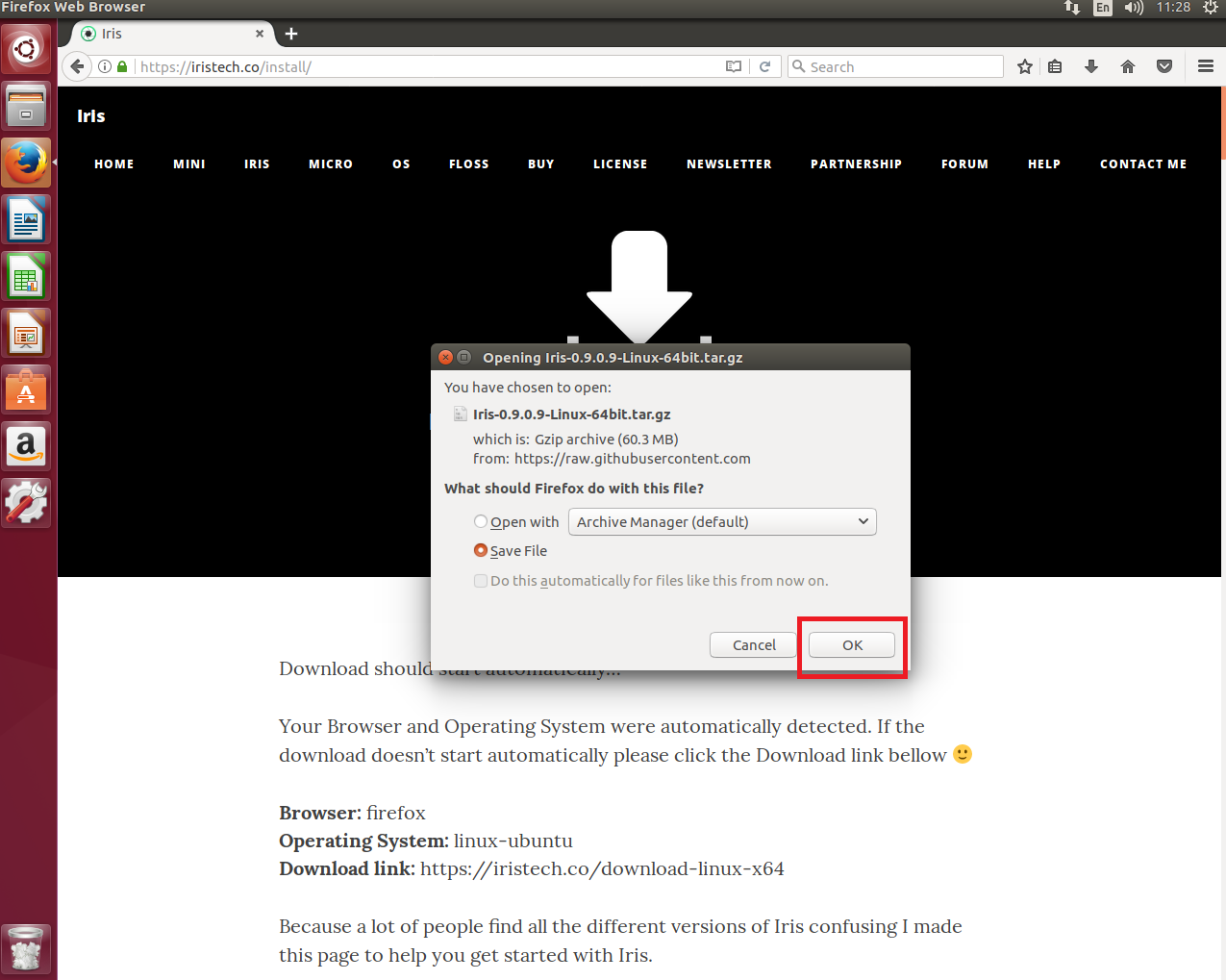Open the BUY page

(x=541, y=164)
